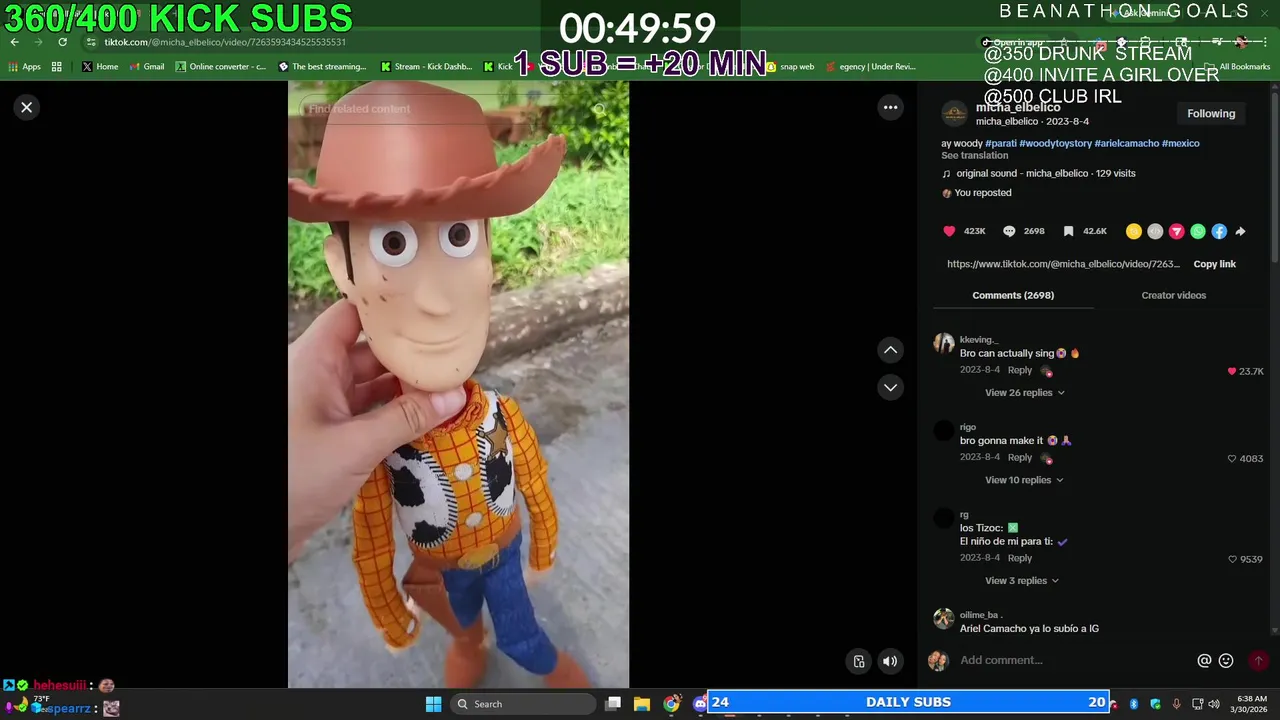The height and width of the screenshot is (720, 1280).
Task: Click the Following button
Action: pos(1211,114)
